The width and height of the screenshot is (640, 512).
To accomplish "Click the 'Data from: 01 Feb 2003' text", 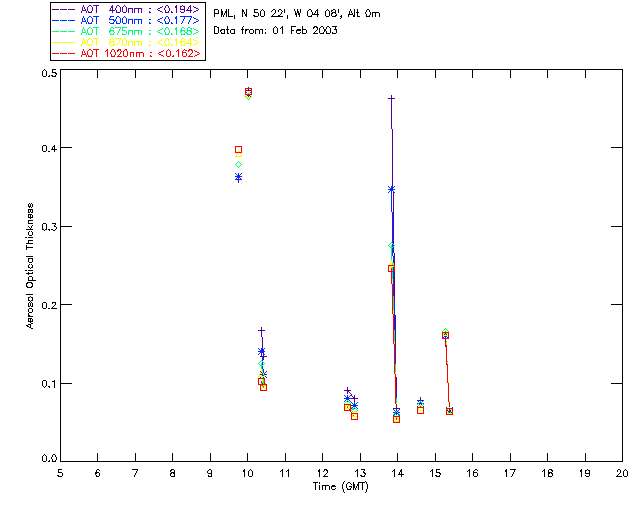I will (x=276, y=31).
